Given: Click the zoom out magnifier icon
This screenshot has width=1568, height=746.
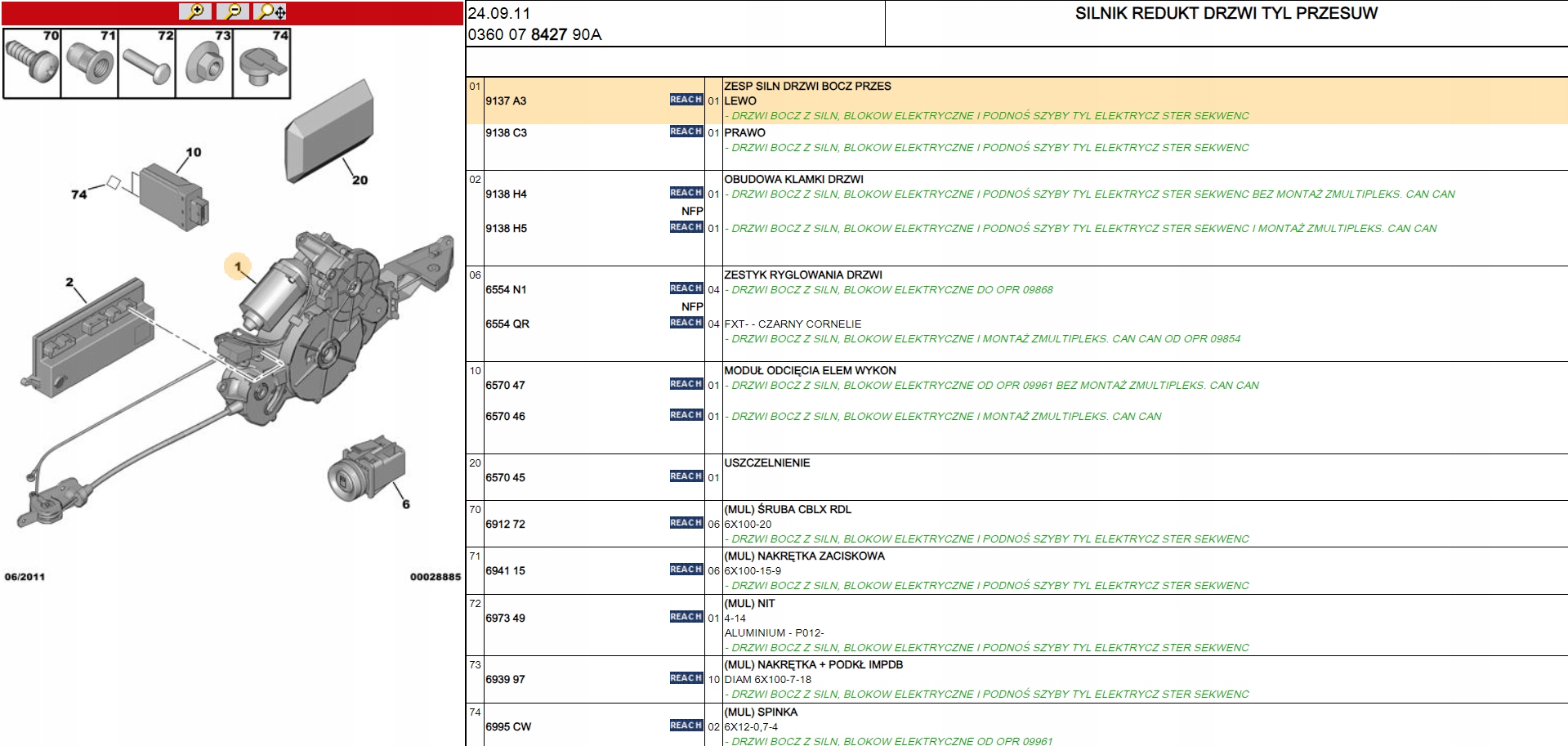Looking at the screenshot, I should pyautogui.click(x=233, y=11).
